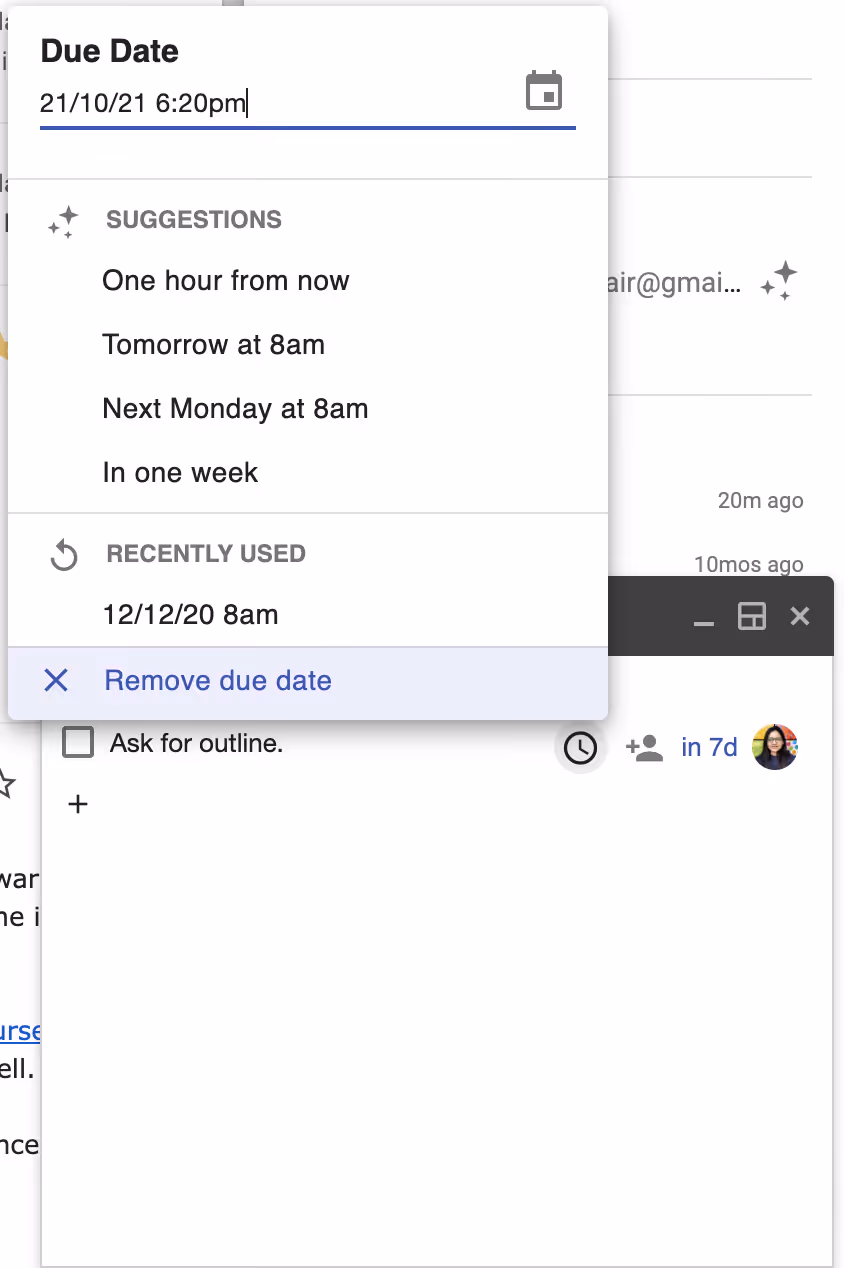Click the clock due date icon

[580, 747]
